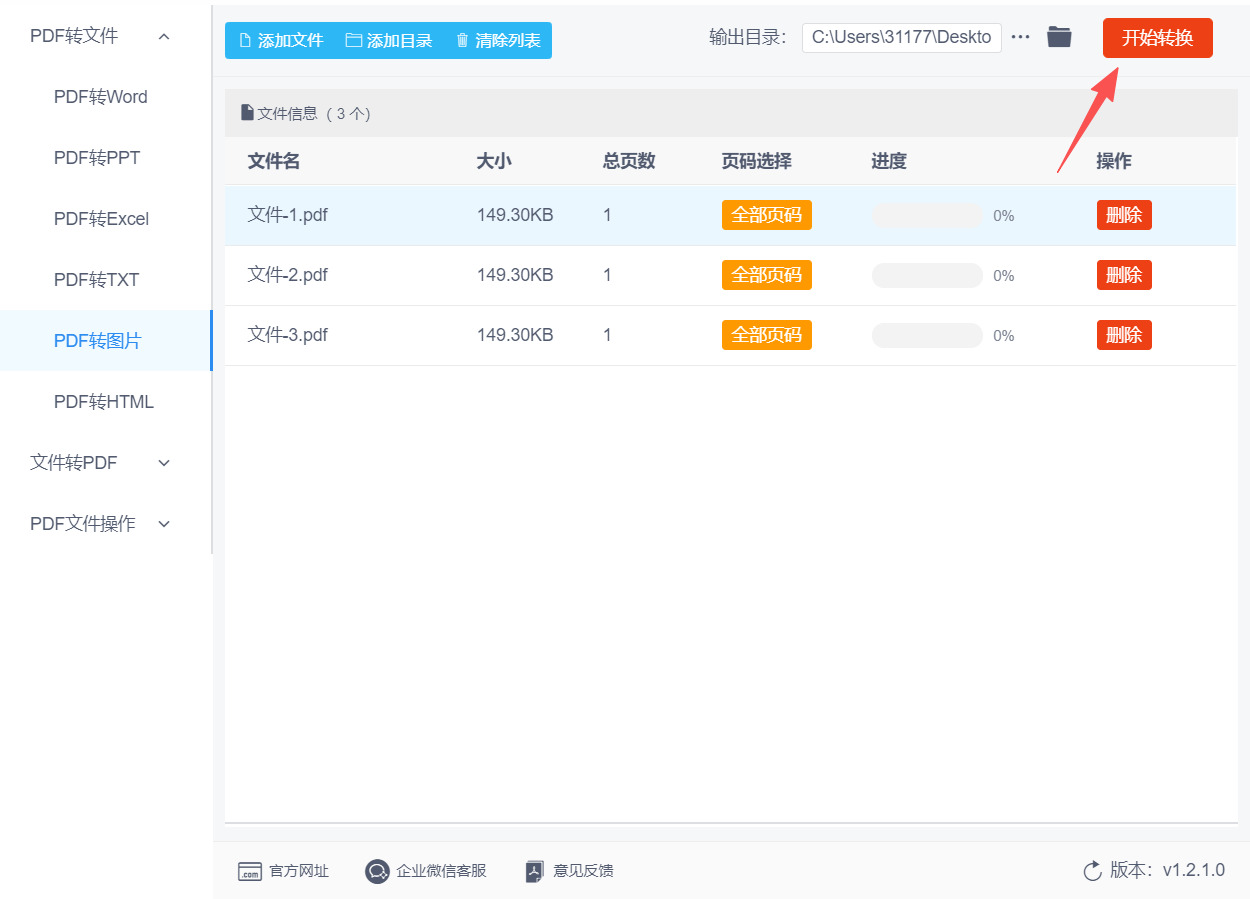Click the Add File page icon

coord(245,41)
